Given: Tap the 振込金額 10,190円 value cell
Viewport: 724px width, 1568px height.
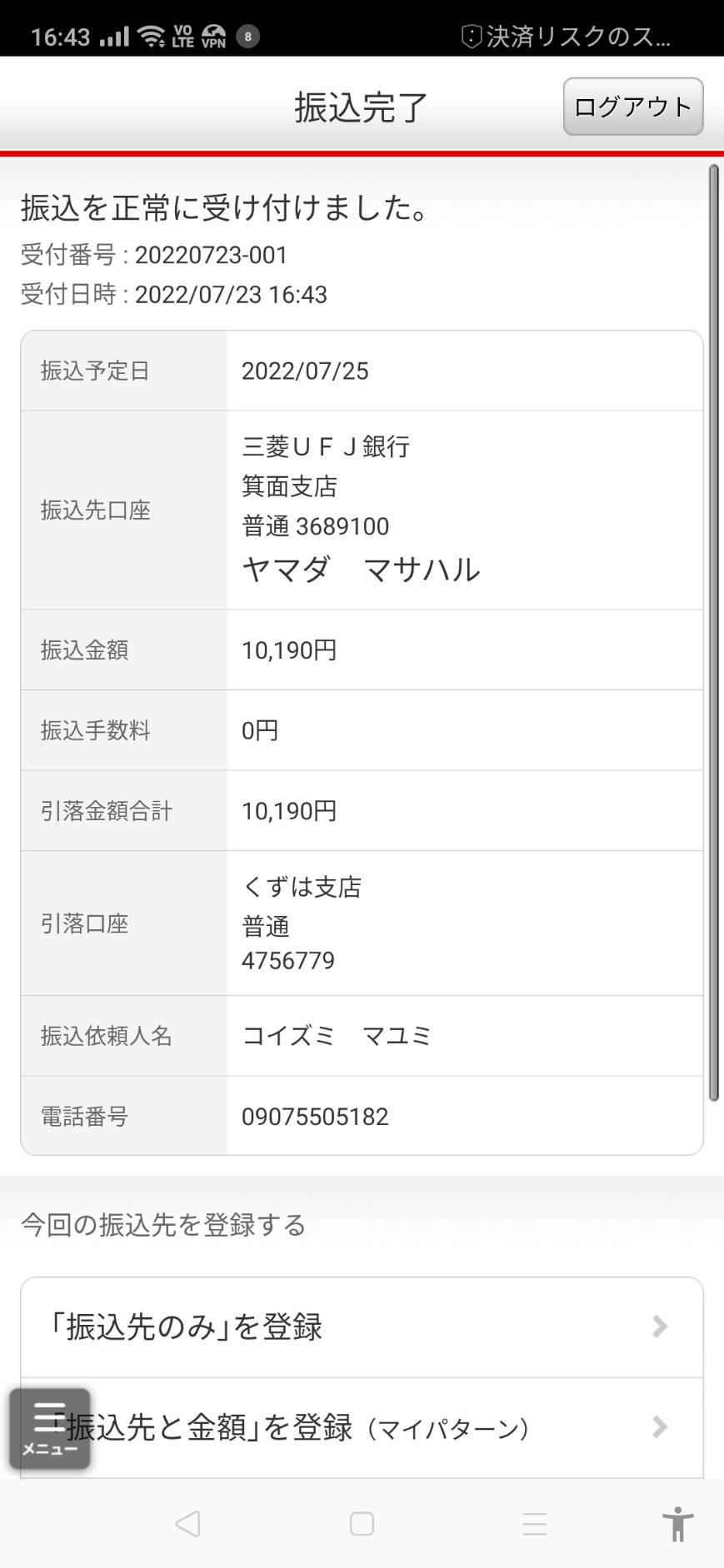Looking at the screenshot, I should pos(465,650).
